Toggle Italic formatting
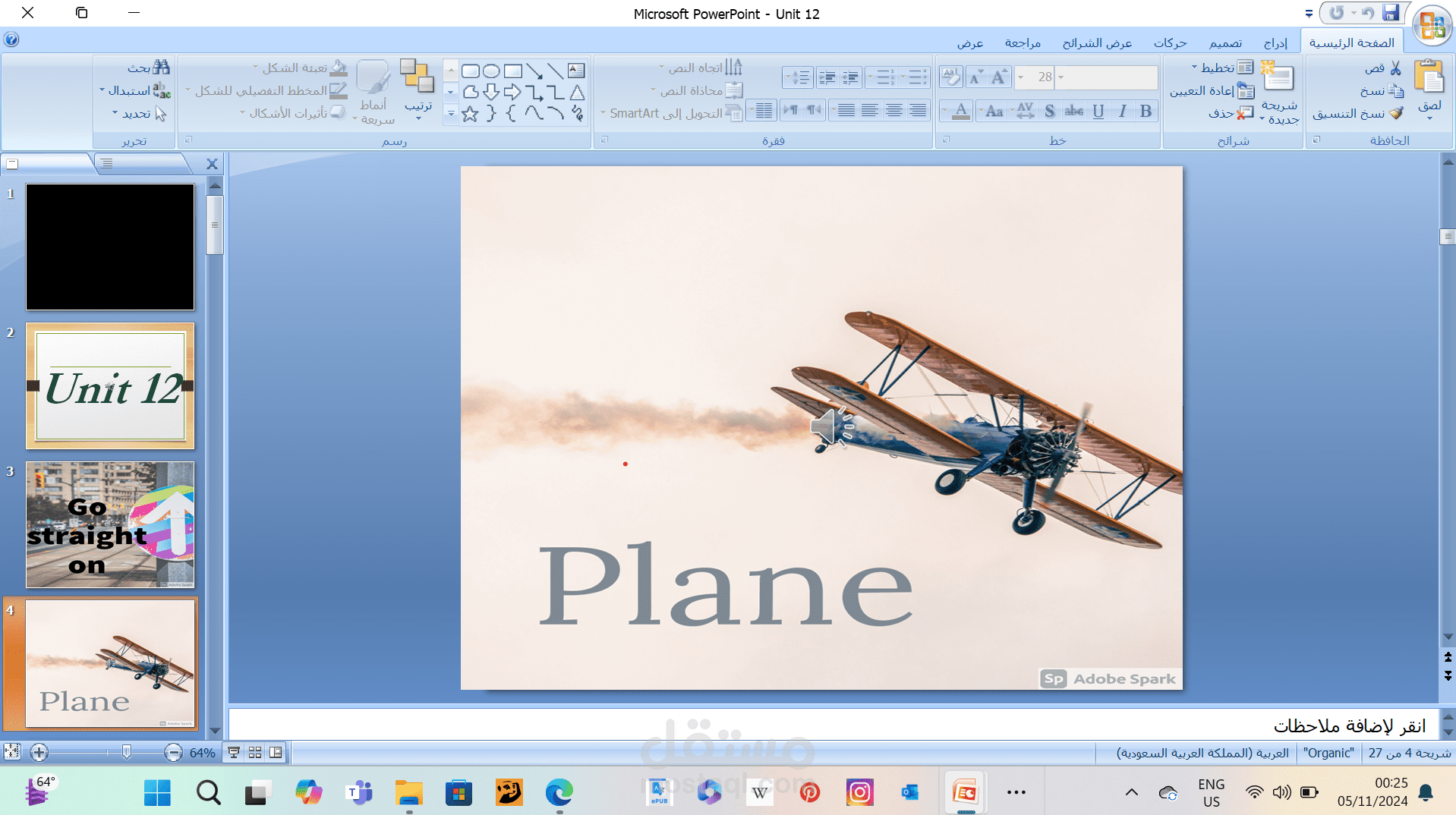The height and width of the screenshot is (815, 1456). point(1122,111)
